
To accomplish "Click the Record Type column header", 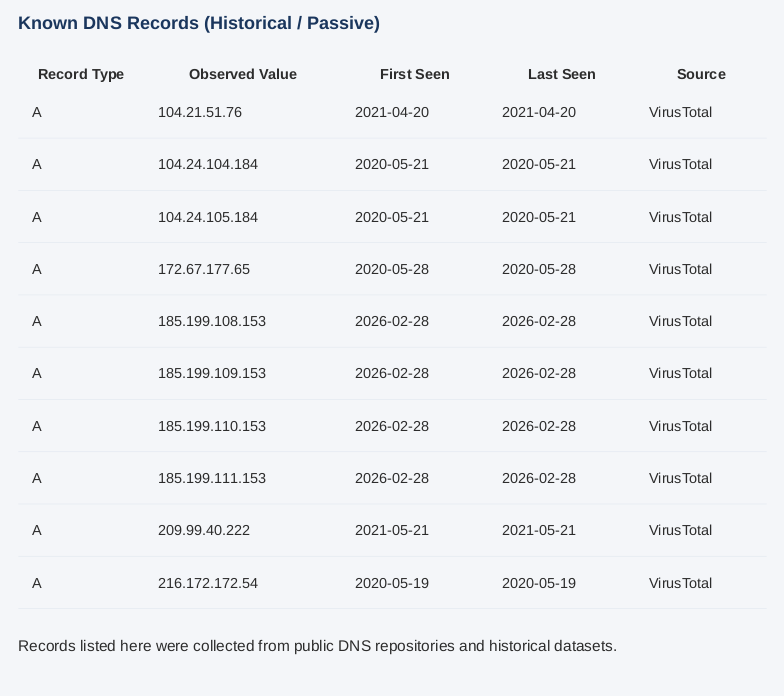I will point(81,74).
